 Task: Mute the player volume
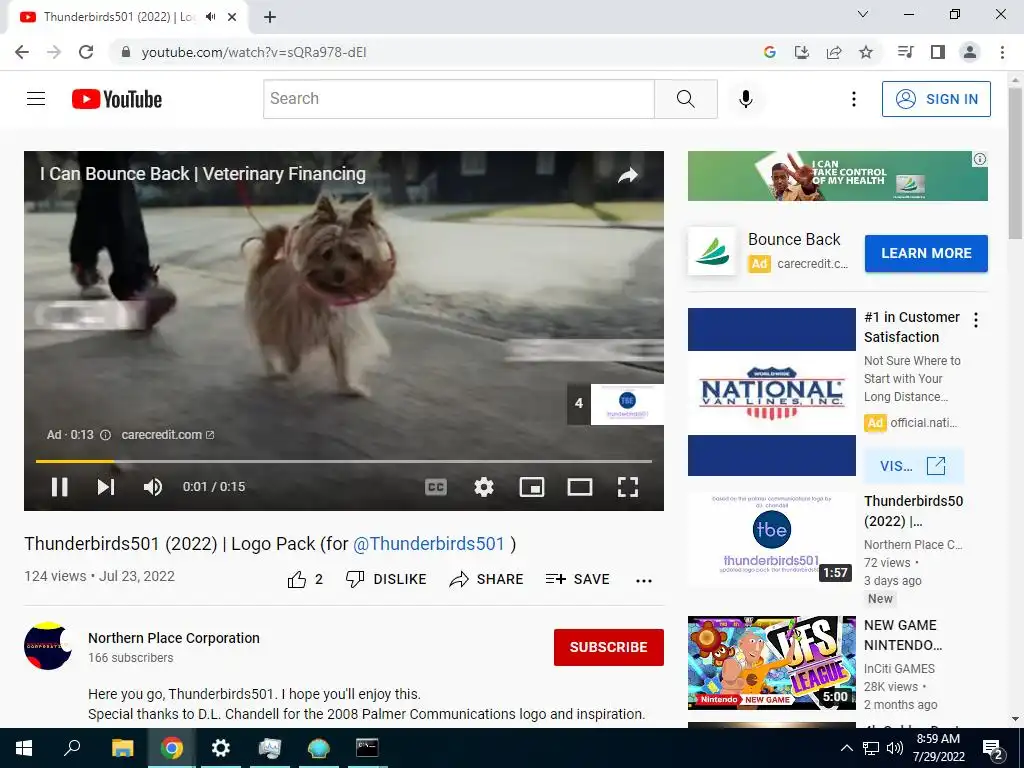coord(153,487)
